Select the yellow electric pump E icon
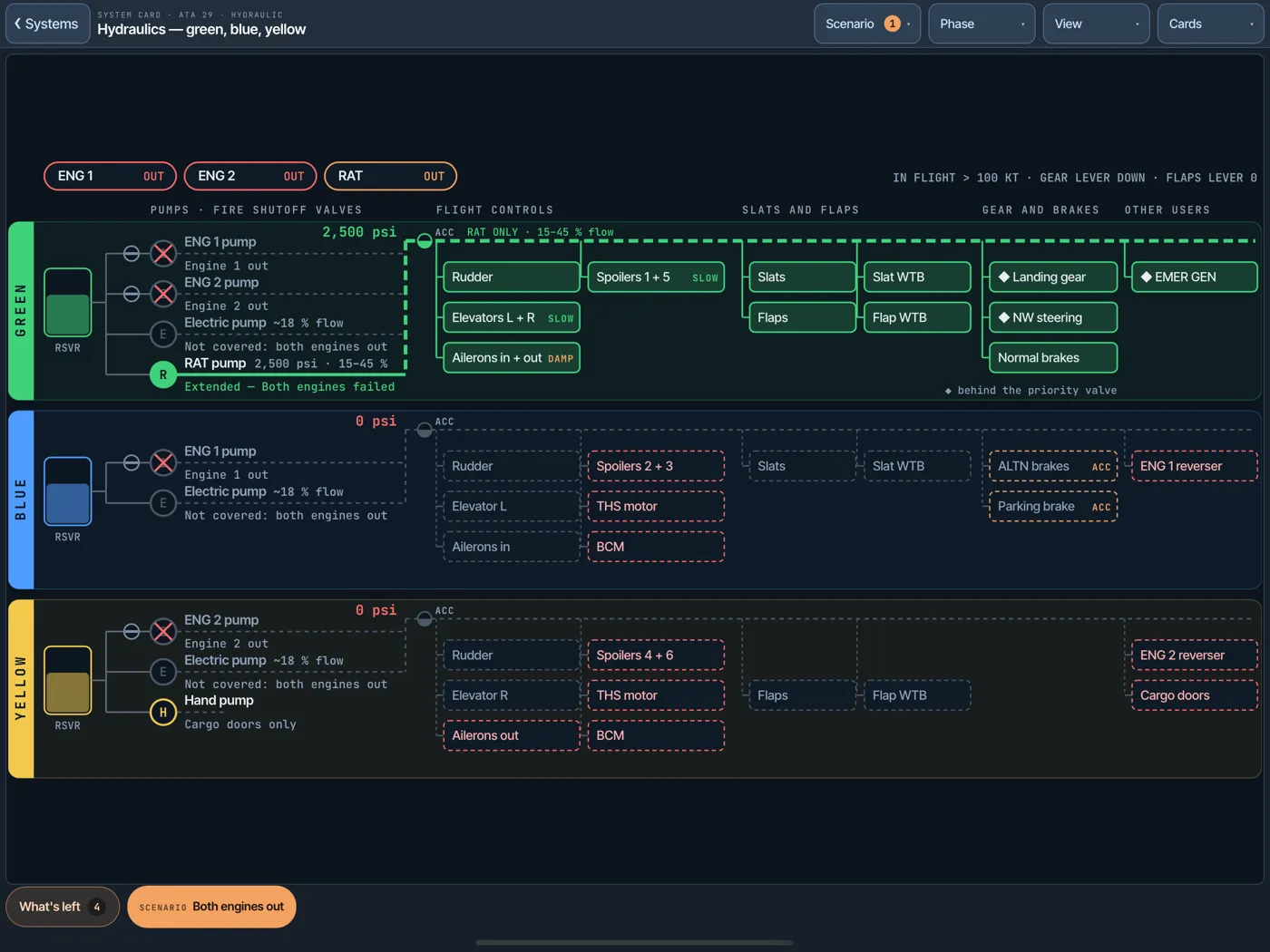This screenshot has width=1270, height=952. [x=163, y=672]
